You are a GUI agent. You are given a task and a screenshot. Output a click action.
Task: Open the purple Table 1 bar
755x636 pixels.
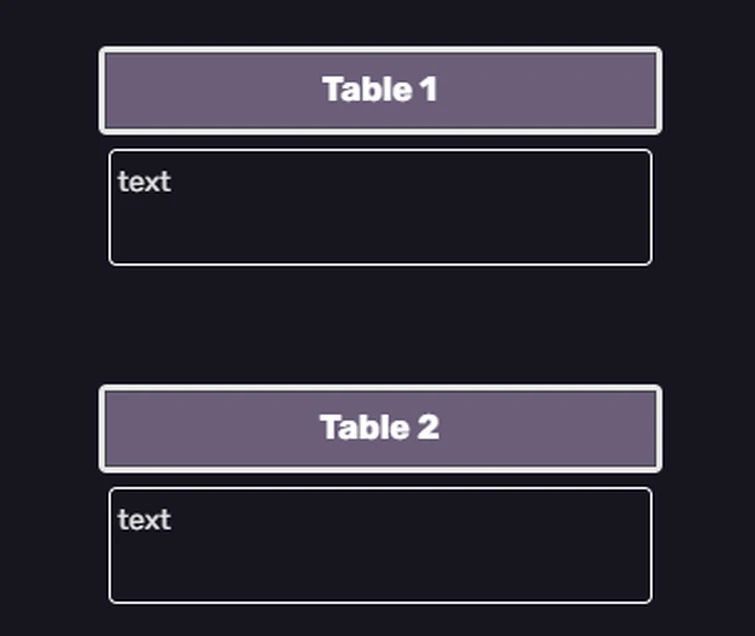380,90
